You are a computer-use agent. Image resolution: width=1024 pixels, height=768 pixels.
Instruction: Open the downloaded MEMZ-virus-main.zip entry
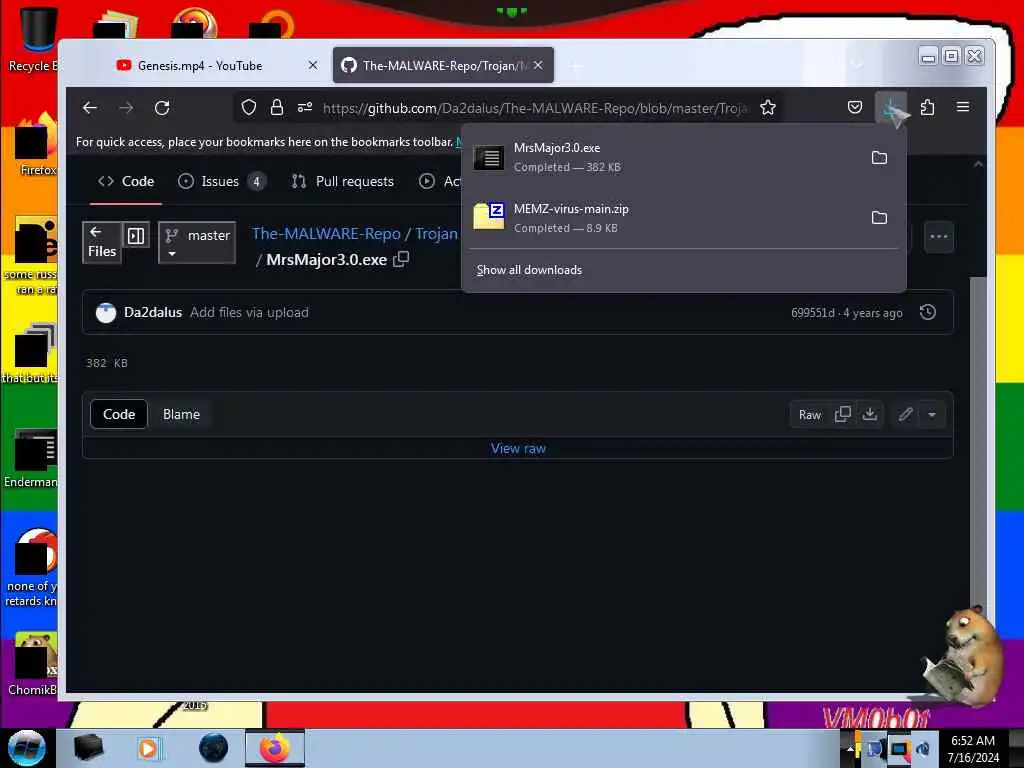pyautogui.click(x=663, y=217)
